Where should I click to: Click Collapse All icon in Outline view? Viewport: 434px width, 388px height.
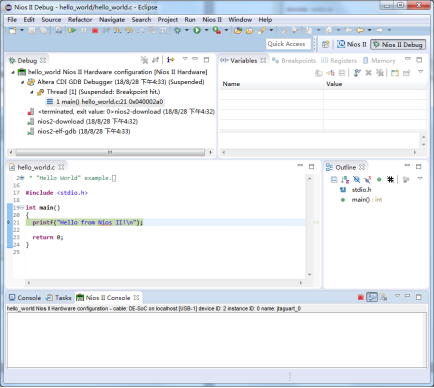[x=334, y=180]
